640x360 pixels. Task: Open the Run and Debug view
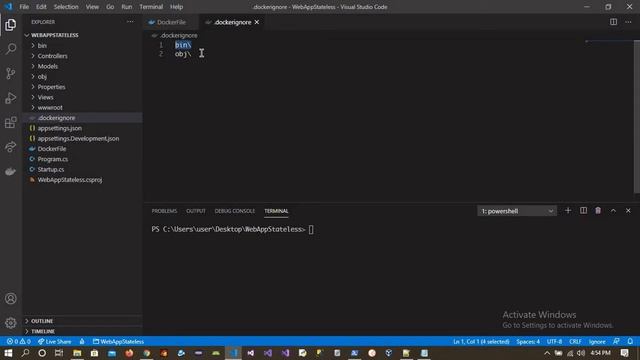tap(11, 98)
